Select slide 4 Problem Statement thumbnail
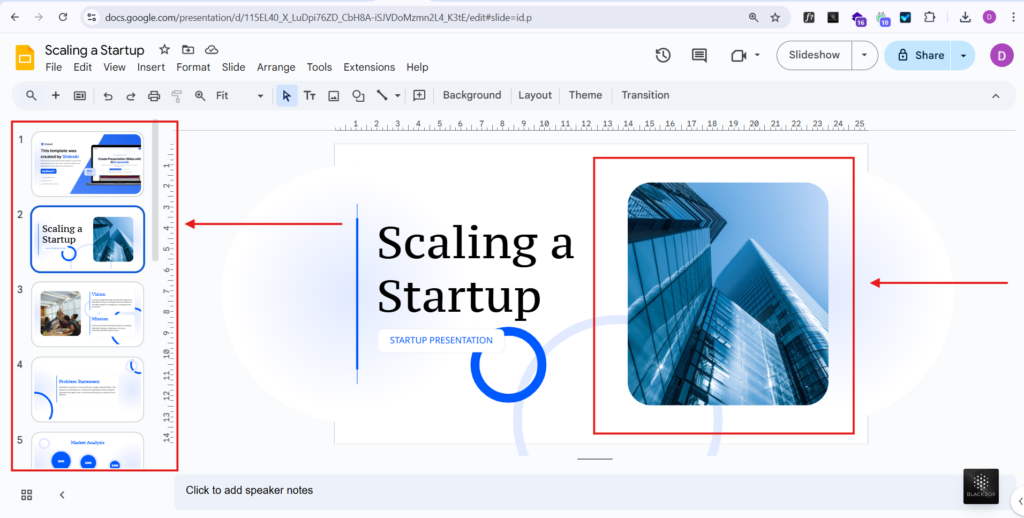 click(88, 389)
